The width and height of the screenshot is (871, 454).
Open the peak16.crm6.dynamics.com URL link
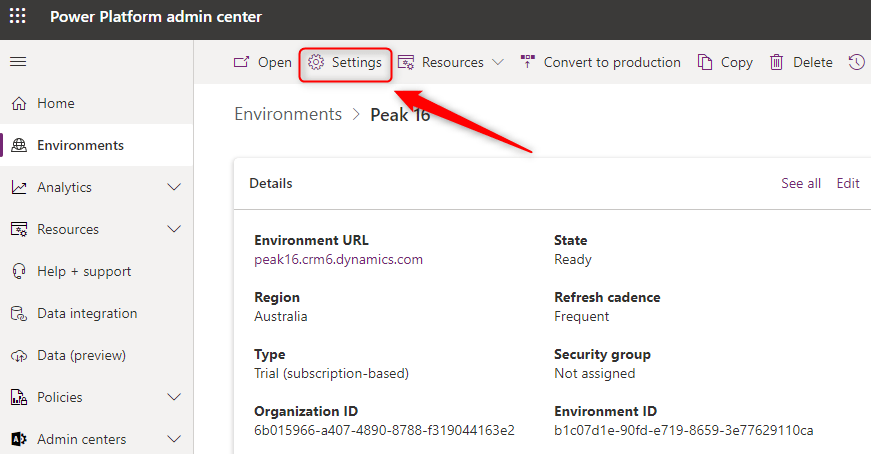(x=338, y=260)
